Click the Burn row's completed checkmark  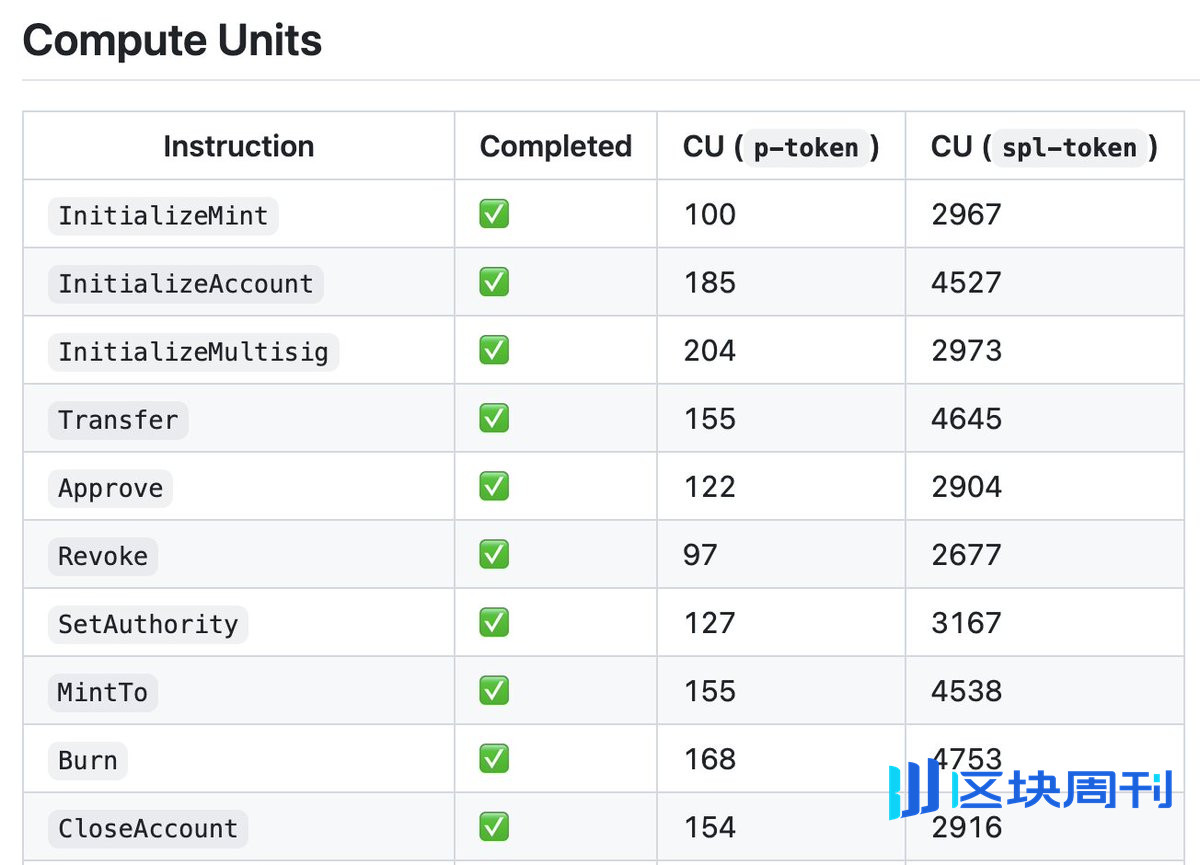click(x=494, y=758)
